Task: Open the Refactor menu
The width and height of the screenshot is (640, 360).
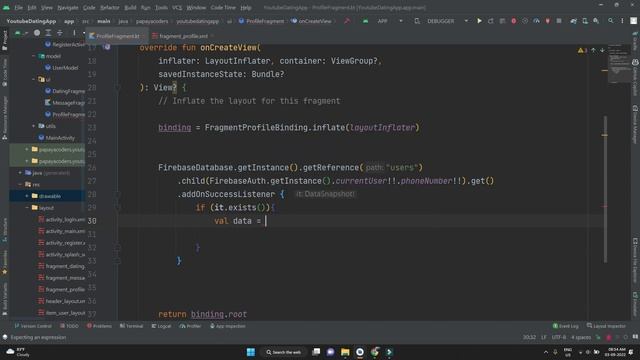Action: 110,7
